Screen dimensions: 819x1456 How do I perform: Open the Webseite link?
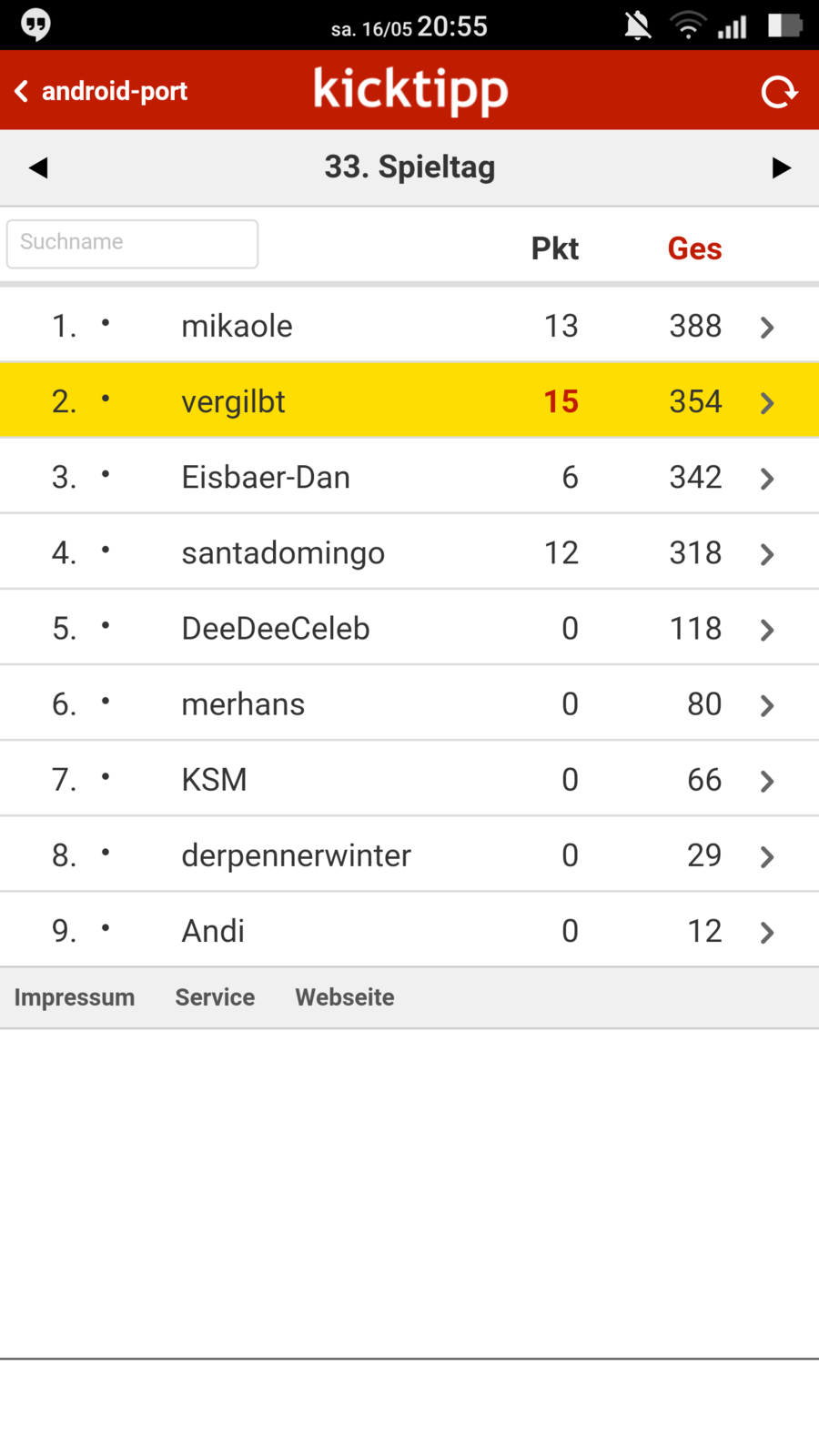click(345, 997)
